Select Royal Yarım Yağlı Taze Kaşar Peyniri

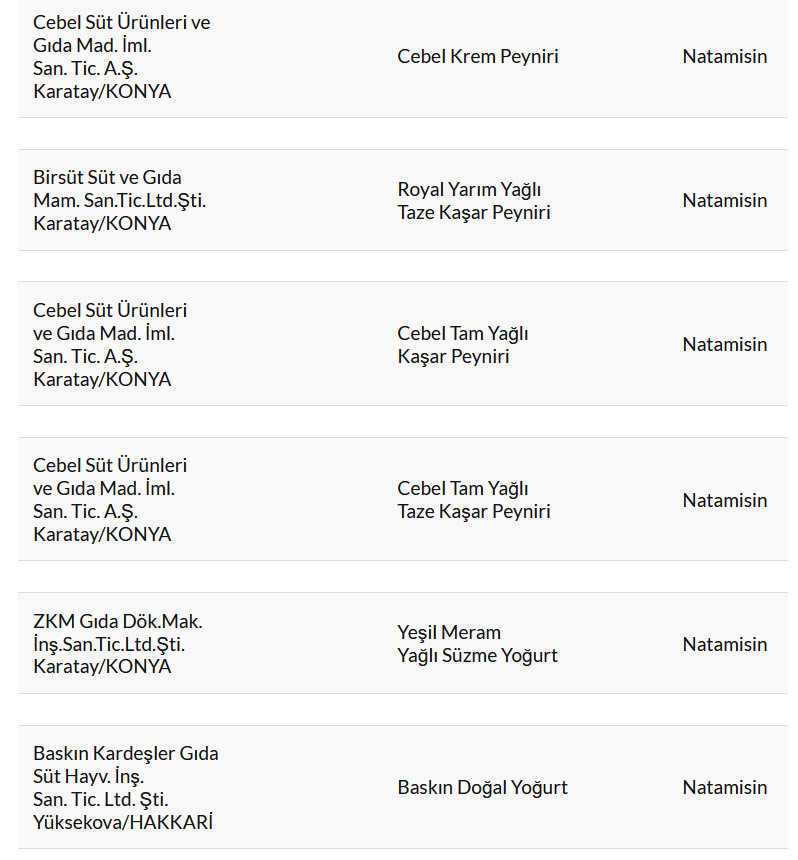pos(473,201)
